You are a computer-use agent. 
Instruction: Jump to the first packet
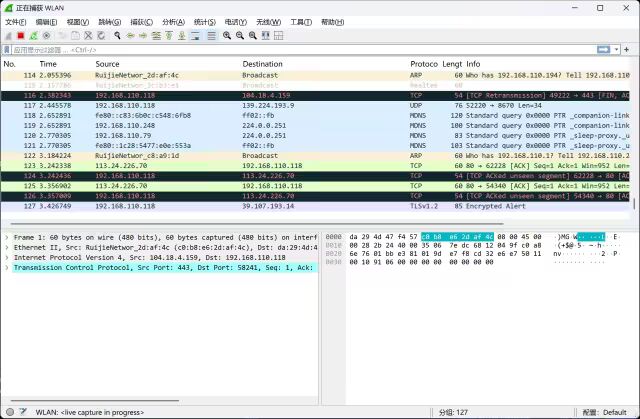click(x=169, y=36)
